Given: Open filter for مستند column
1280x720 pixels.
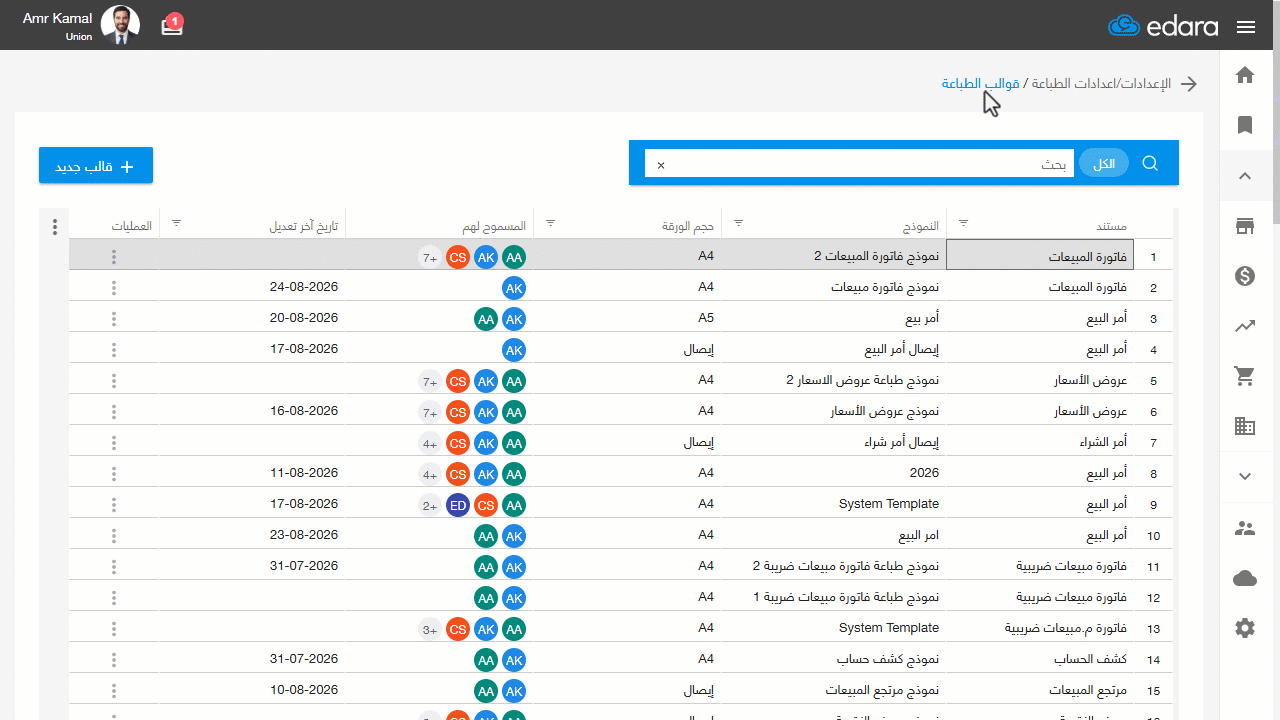Looking at the screenshot, I should [x=964, y=223].
